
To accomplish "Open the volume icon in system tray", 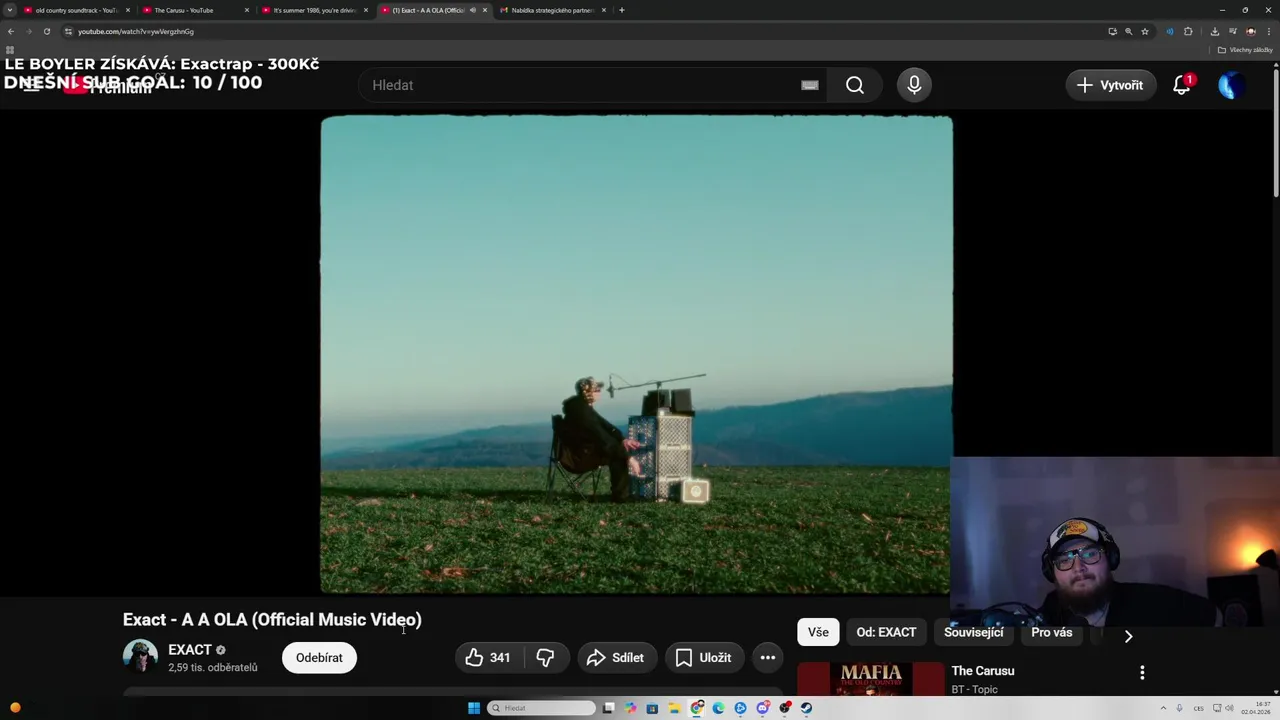I will pos(1230,708).
